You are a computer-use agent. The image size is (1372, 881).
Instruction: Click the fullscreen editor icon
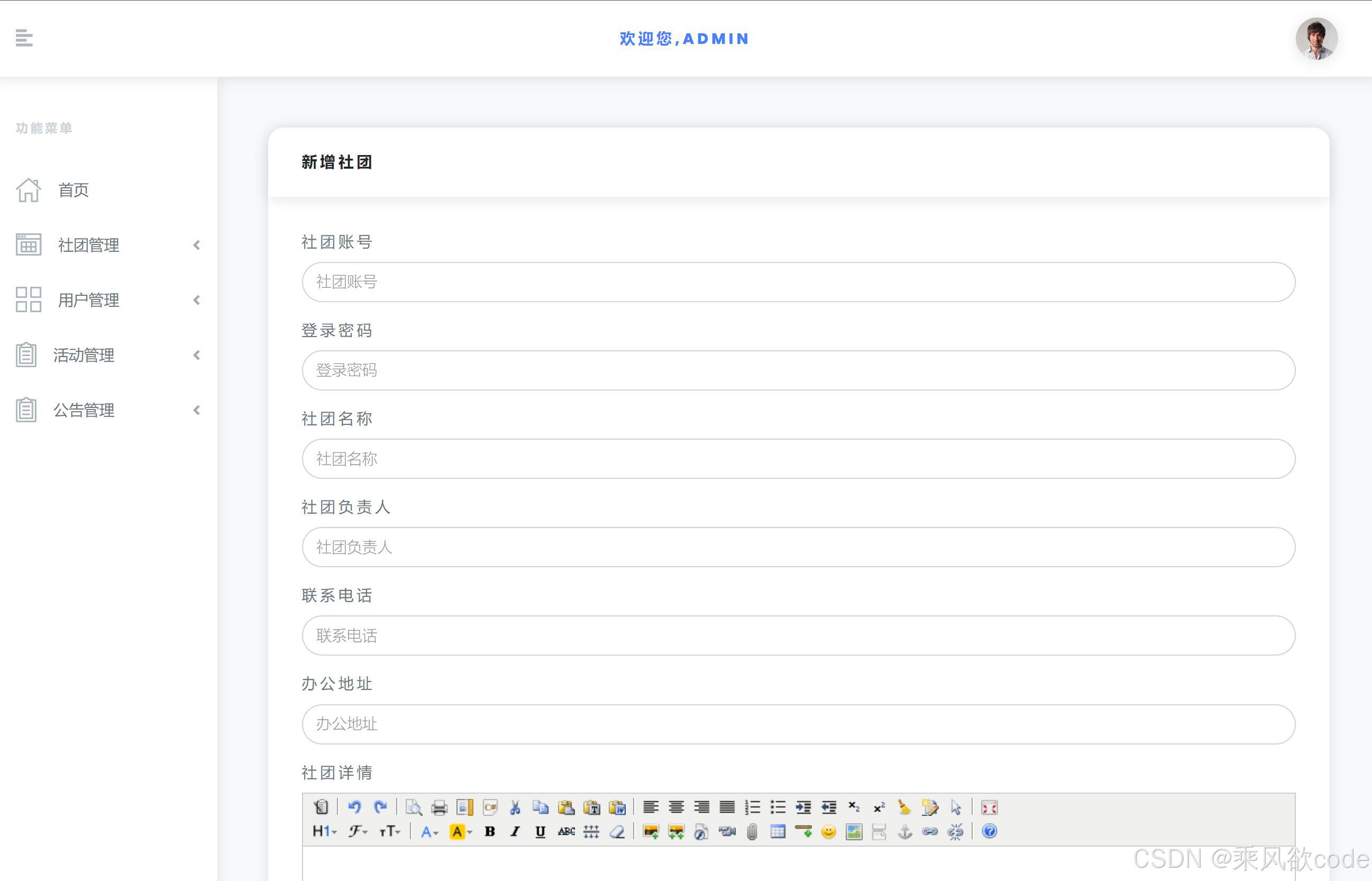pos(989,809)
